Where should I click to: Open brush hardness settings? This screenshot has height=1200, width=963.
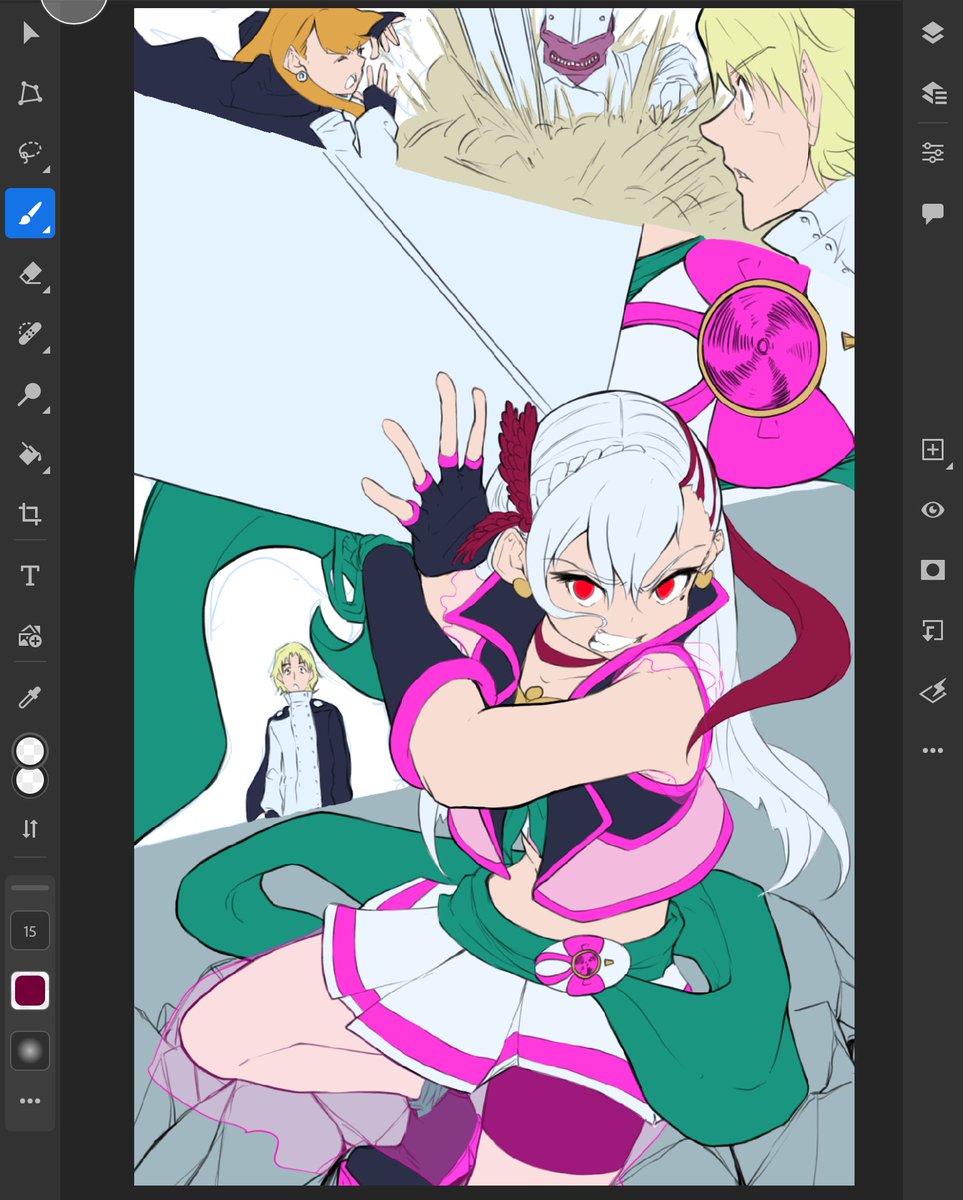[30, 1051]
